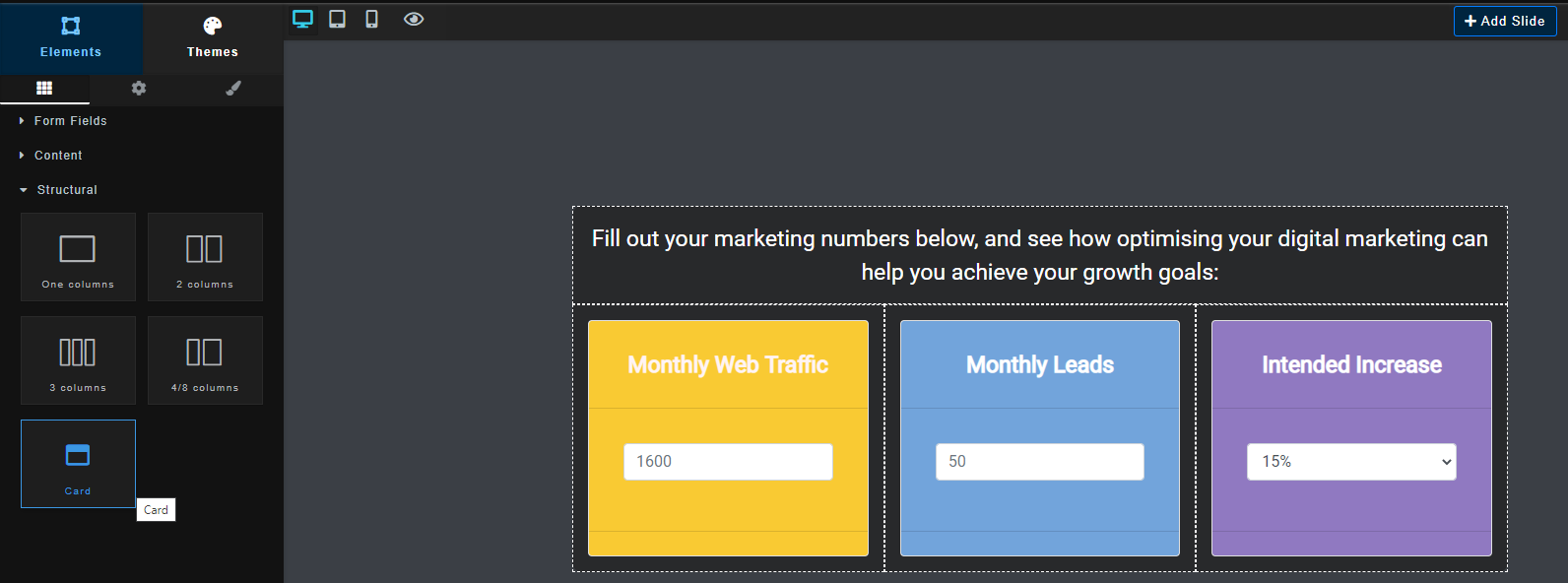Screen dimensions: 1568x583
Task: Open the Intended Increase 15% dropdown
Action: pyautogui.click(x=1351, y=462)
